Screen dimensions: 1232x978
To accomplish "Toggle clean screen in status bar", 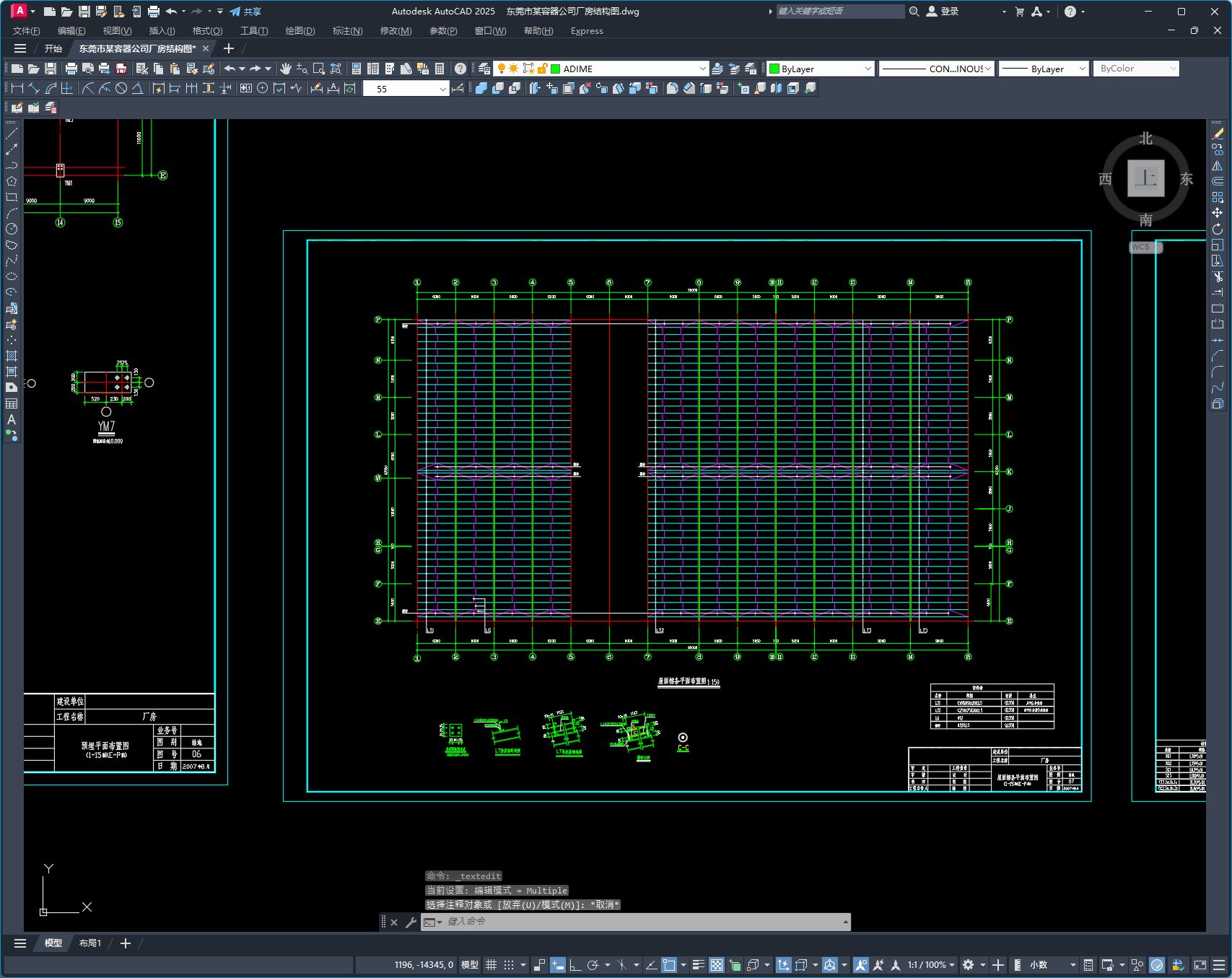I will click(x=1200, y=965).
